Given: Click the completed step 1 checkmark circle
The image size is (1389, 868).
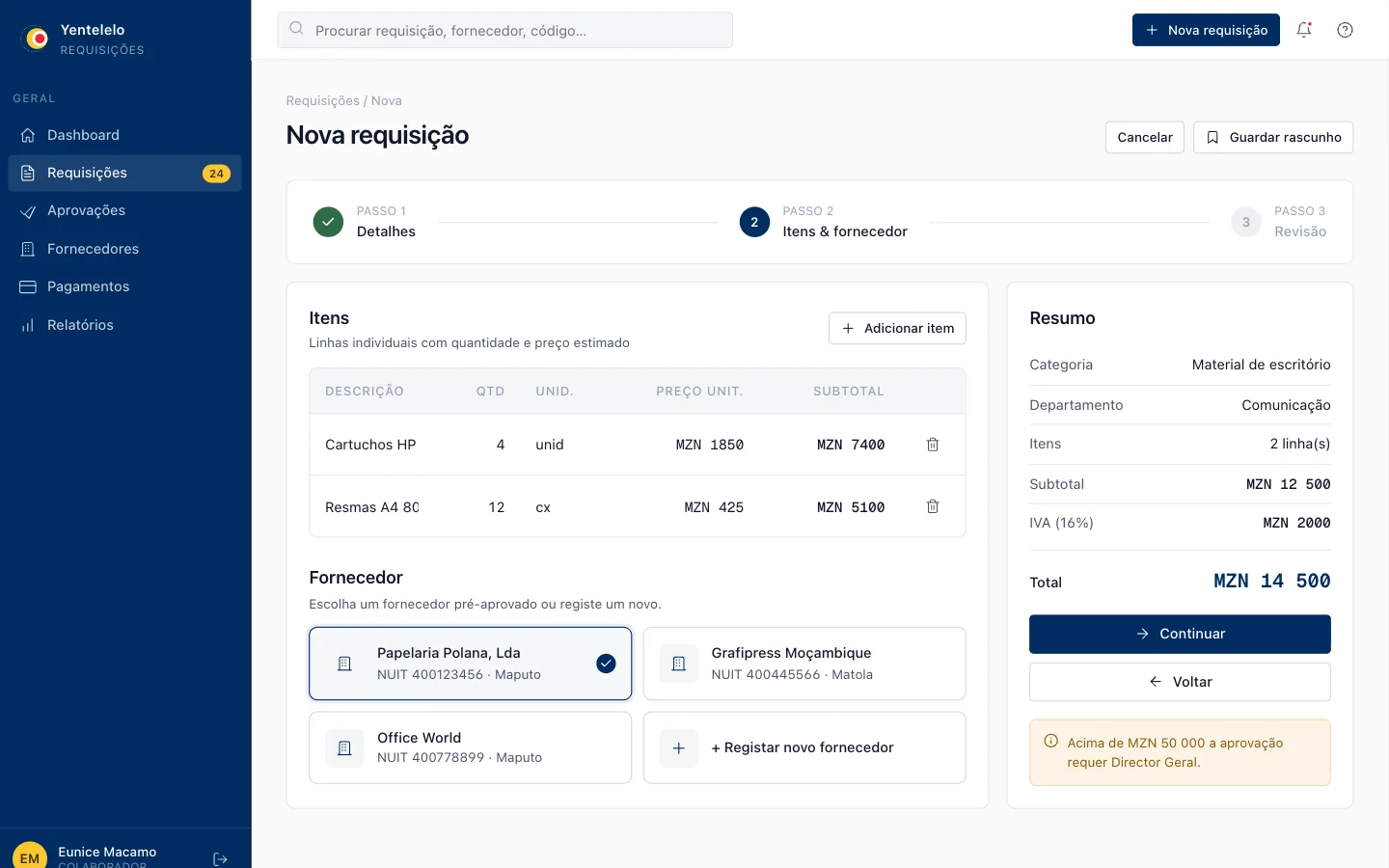Looking at the screenshot, I should 328,222.
